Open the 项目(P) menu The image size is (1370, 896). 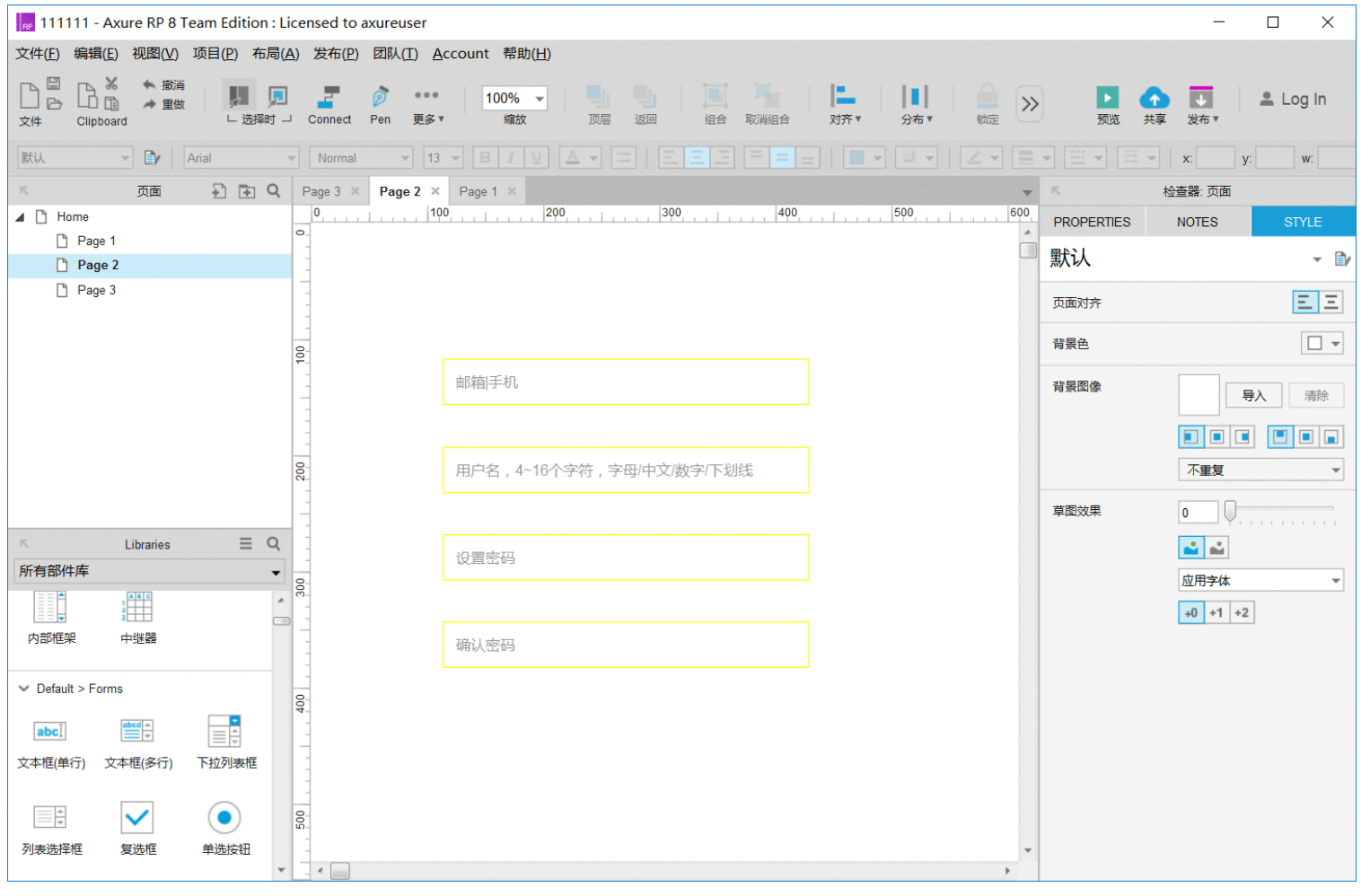[215, 54]
